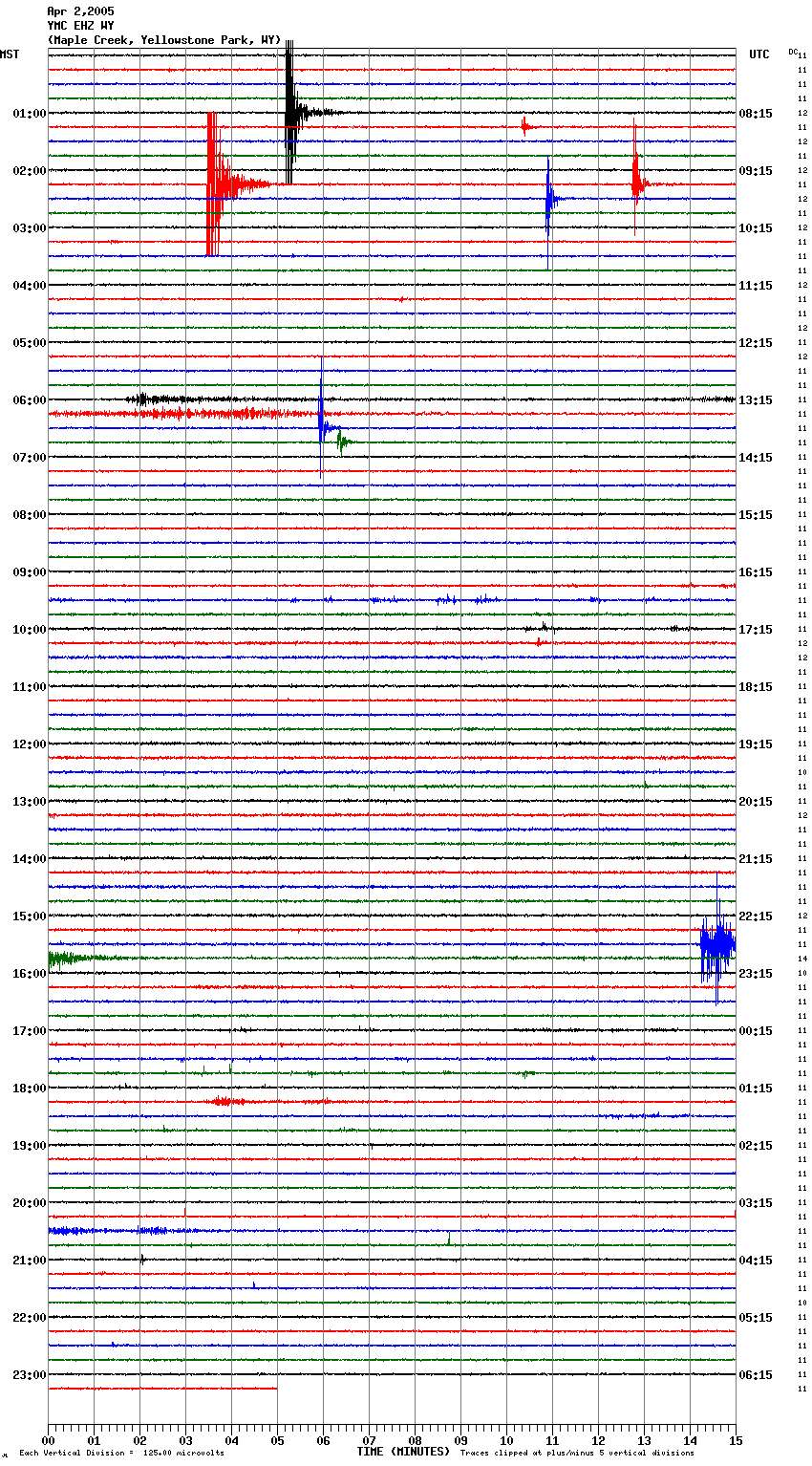Click the 12:00 MST time label
Viewport: 812px width, 1466px height.
[30, 744]
